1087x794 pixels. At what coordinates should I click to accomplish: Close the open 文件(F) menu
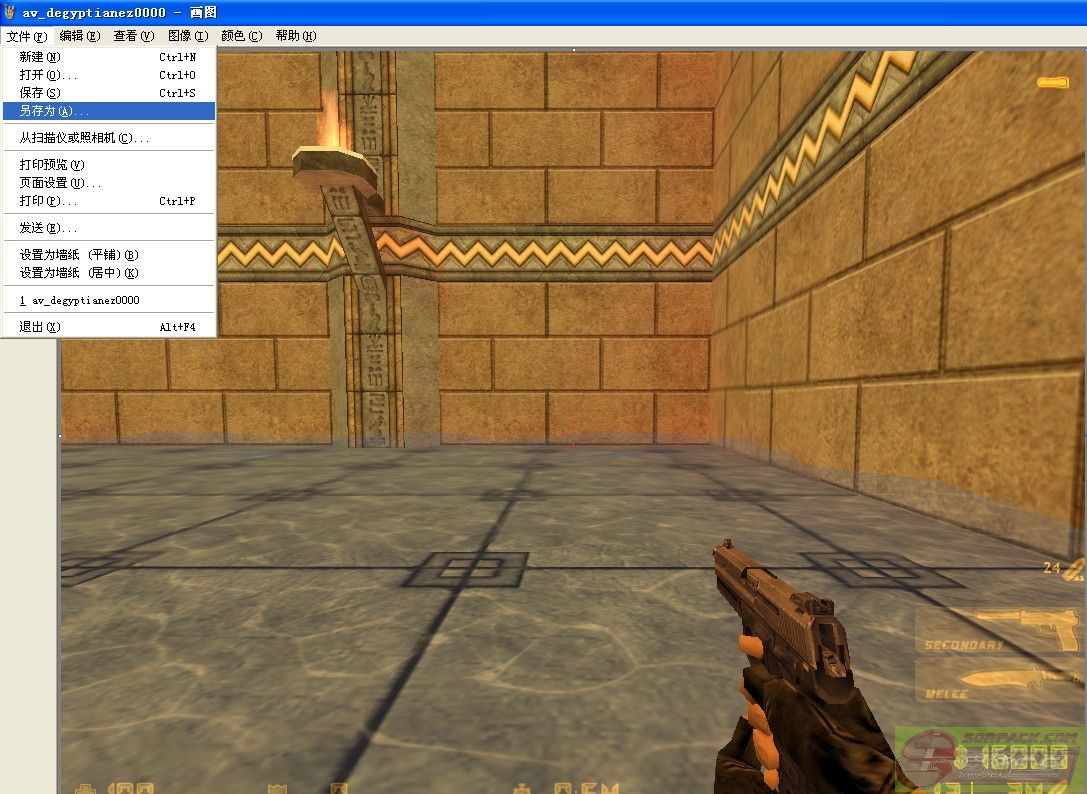[x=26, y=36]
